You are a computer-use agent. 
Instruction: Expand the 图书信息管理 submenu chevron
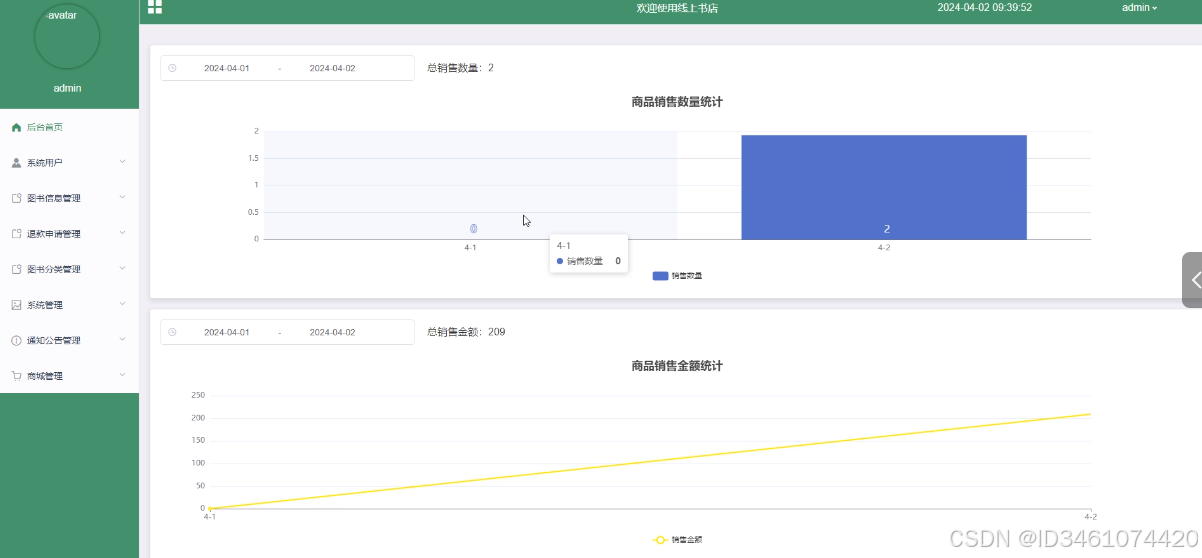pos(122,197)
